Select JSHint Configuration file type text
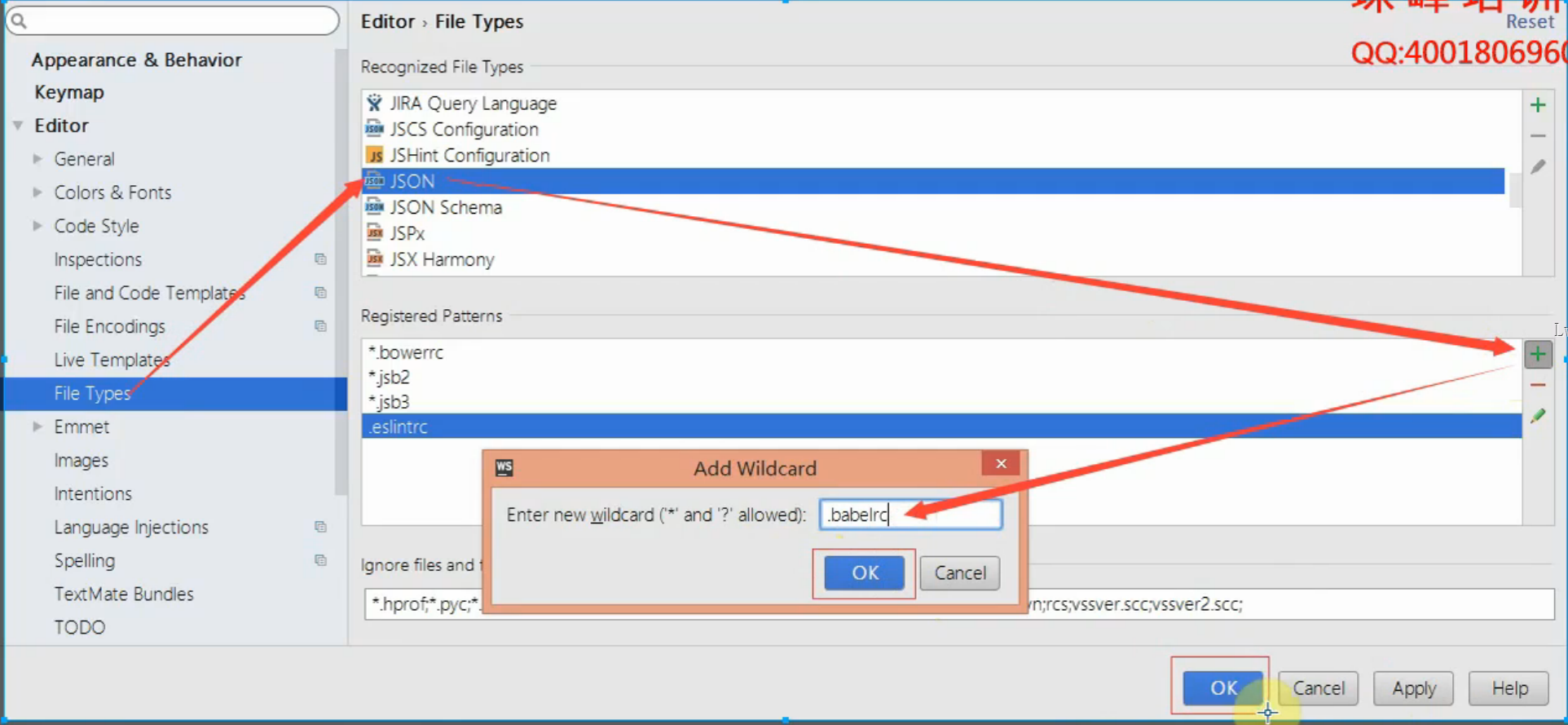 point(469,155)
